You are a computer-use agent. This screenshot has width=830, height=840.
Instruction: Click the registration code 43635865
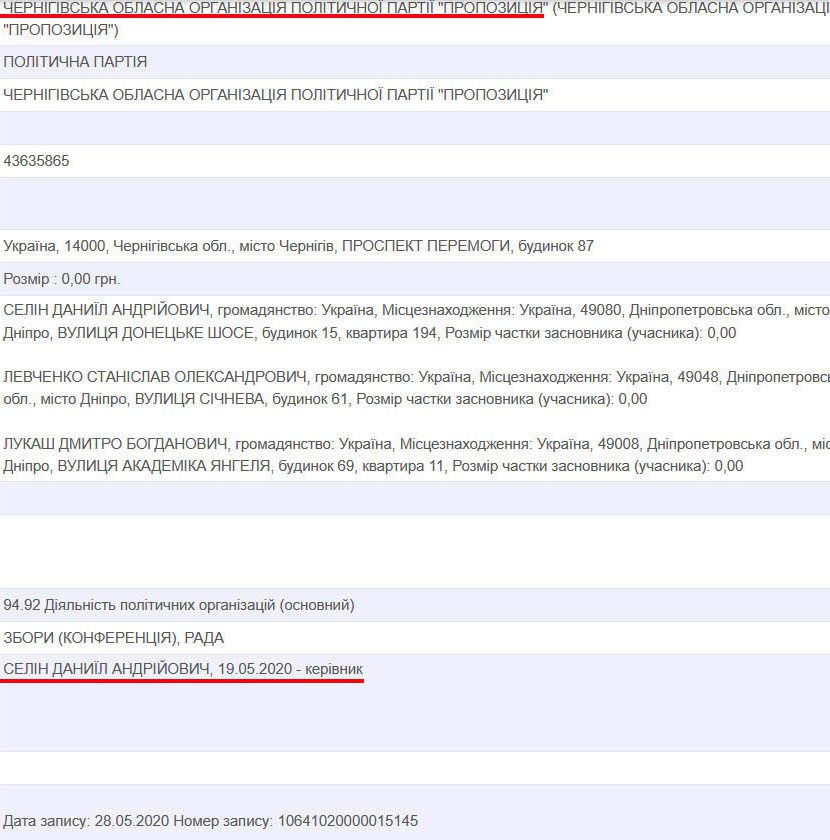(36, 161)
